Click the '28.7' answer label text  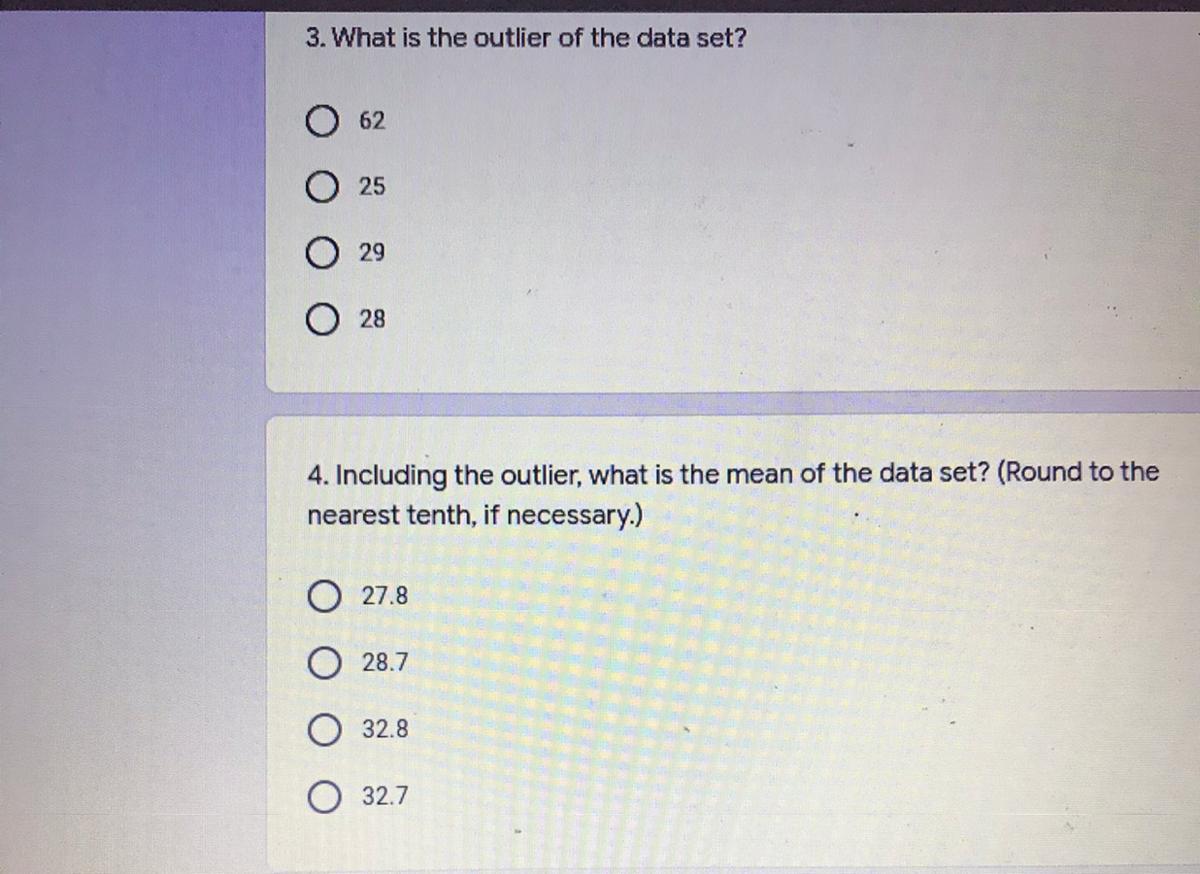(x=385, y=663)
